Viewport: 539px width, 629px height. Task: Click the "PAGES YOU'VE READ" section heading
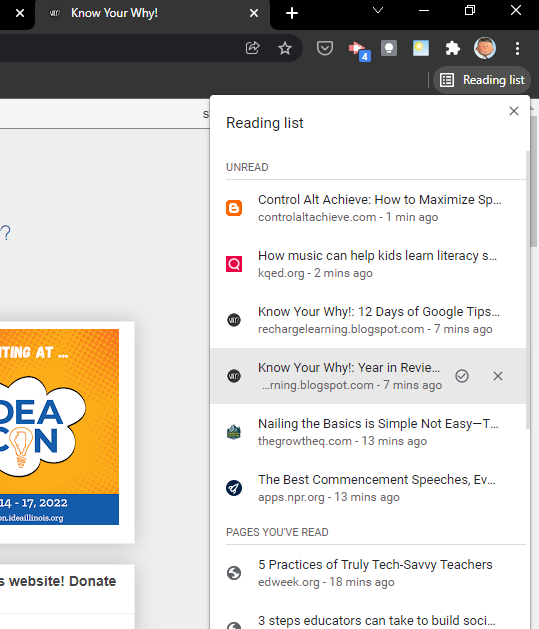(277, 532)
